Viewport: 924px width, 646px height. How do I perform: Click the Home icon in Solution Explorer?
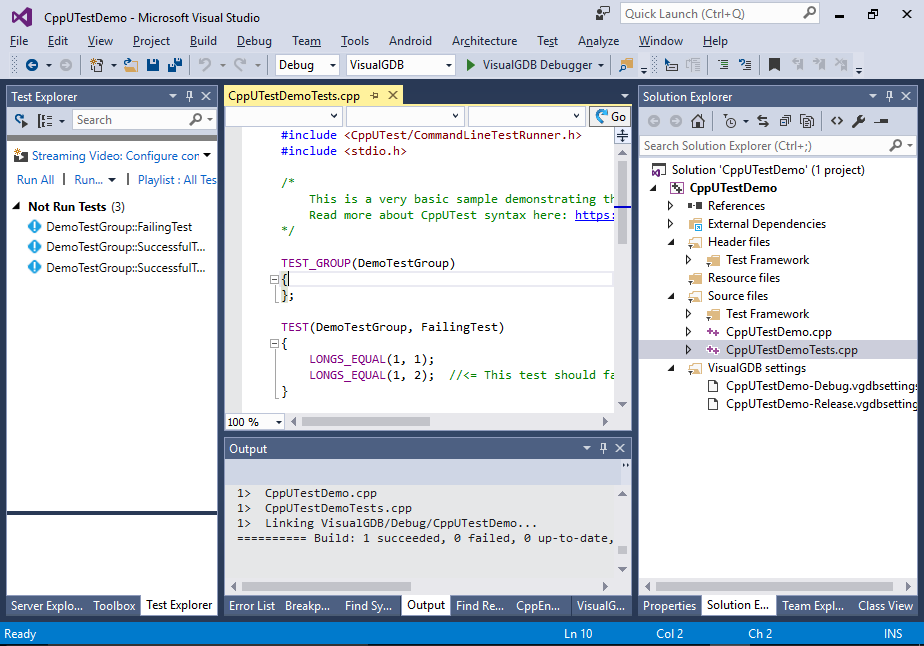click(698, 121)
